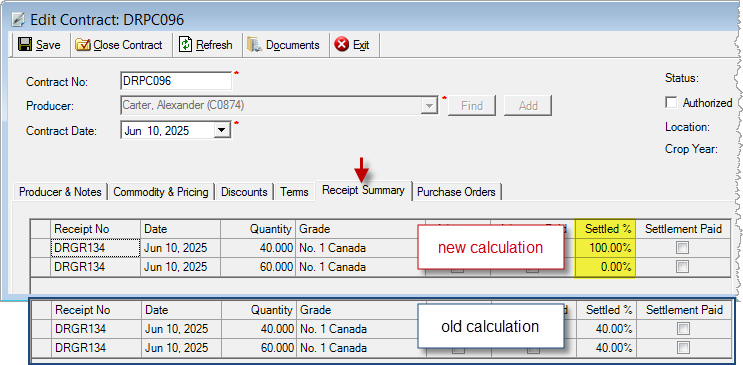Click the Refresh toolbar label
This screenshot has height=365, width=743.
[x=214, y=45]
